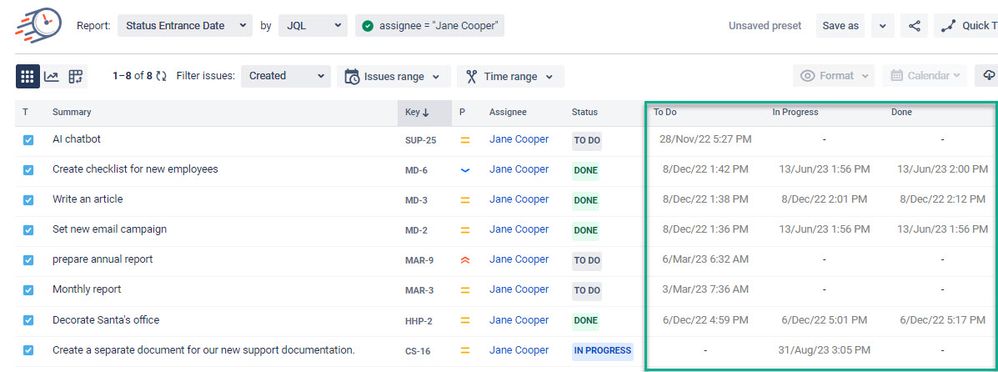Click the IN PROGRESS status badge for CS-16
998x372 pixels.
coord(602,350)
